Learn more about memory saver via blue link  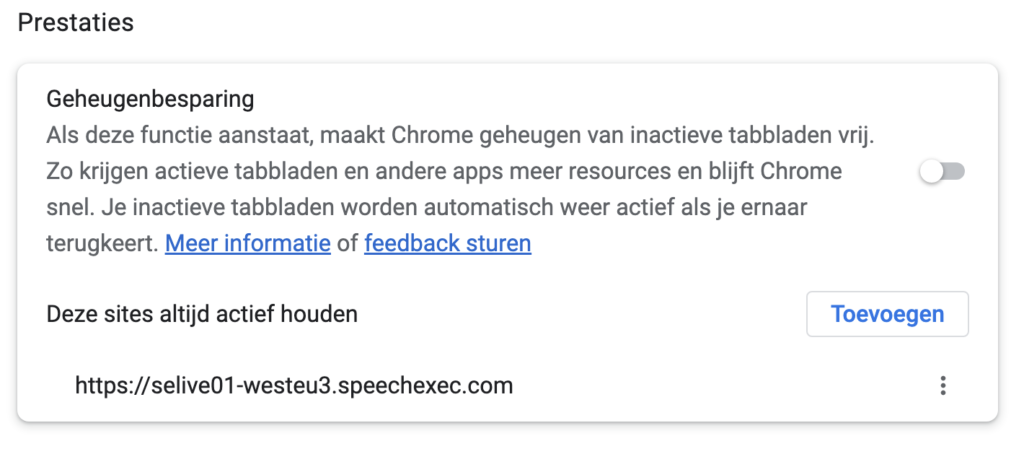(248, 243)
